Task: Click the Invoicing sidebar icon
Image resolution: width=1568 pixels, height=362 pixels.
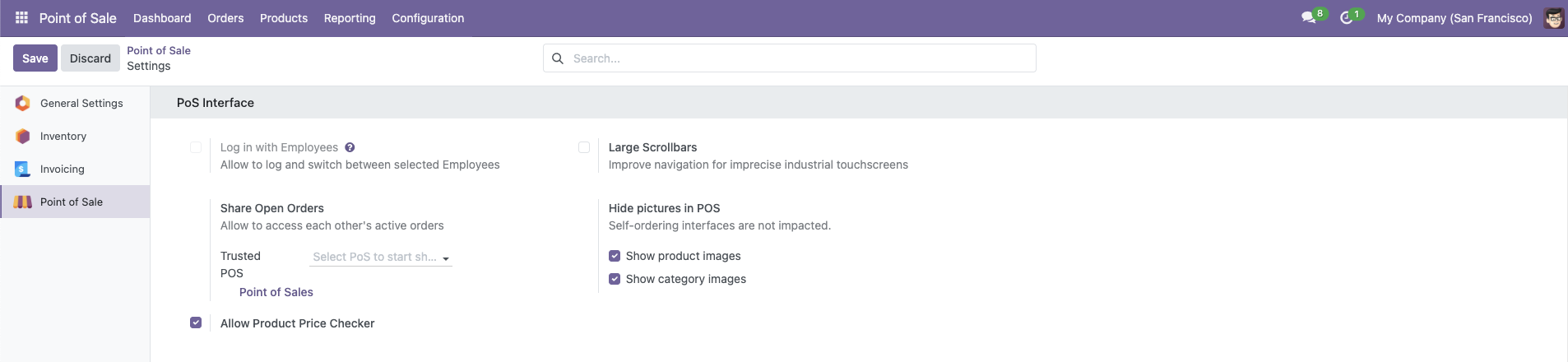Action: coord(23,169)
